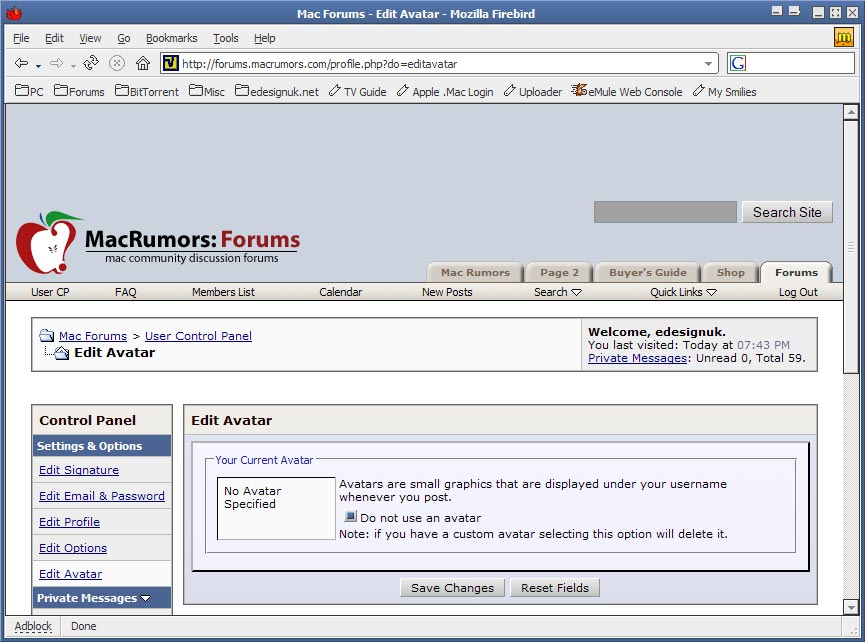
Task: Click the folder icon beside Mac Forums breadcrumb
Action: [47, 335]
